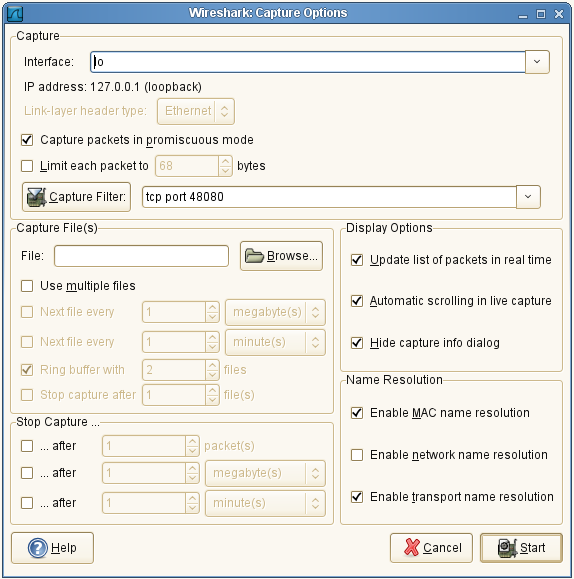Click the capture File name input field
Image resolution: width=574 pixels, height=579 pixels.
(141, 256)
